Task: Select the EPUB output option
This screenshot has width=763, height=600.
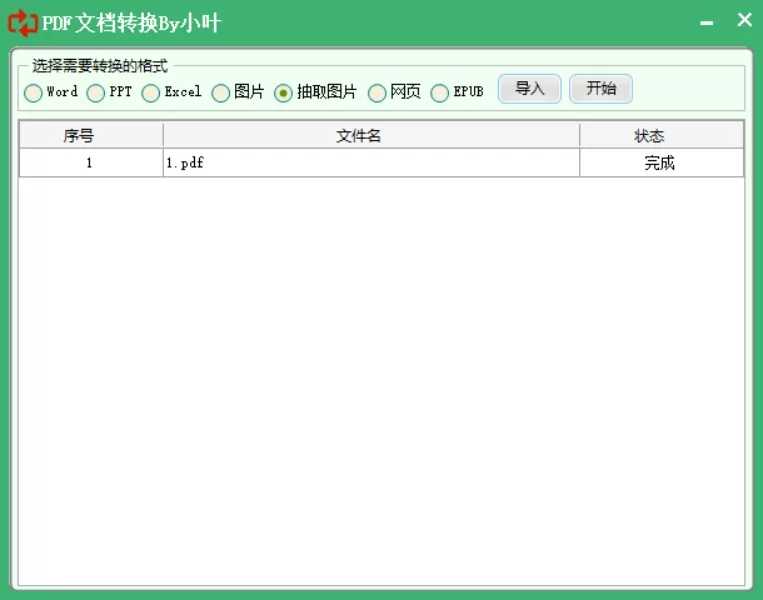Action: tap(457, 92)
